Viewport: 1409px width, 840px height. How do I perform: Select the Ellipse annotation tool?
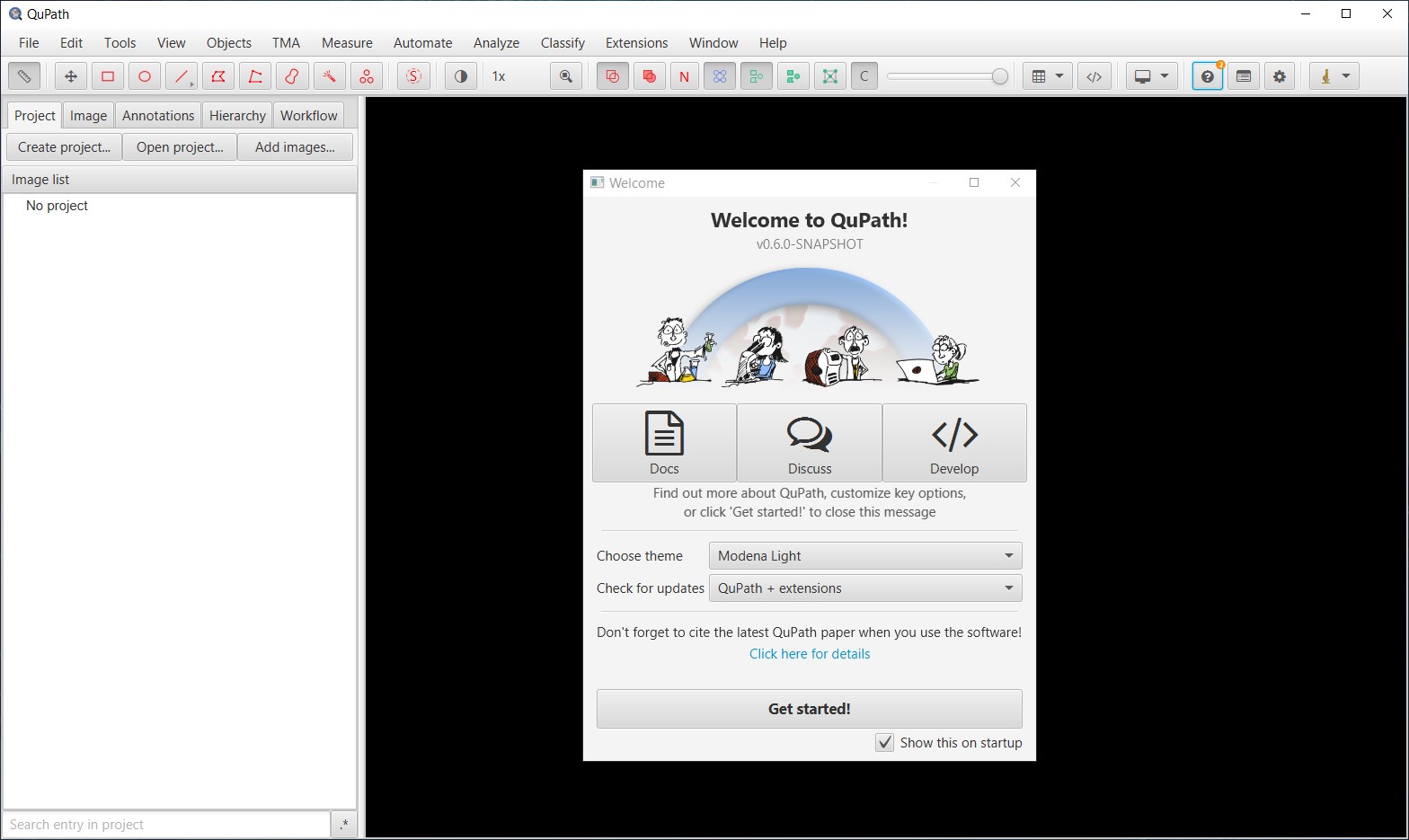click(x=145, y=76)
